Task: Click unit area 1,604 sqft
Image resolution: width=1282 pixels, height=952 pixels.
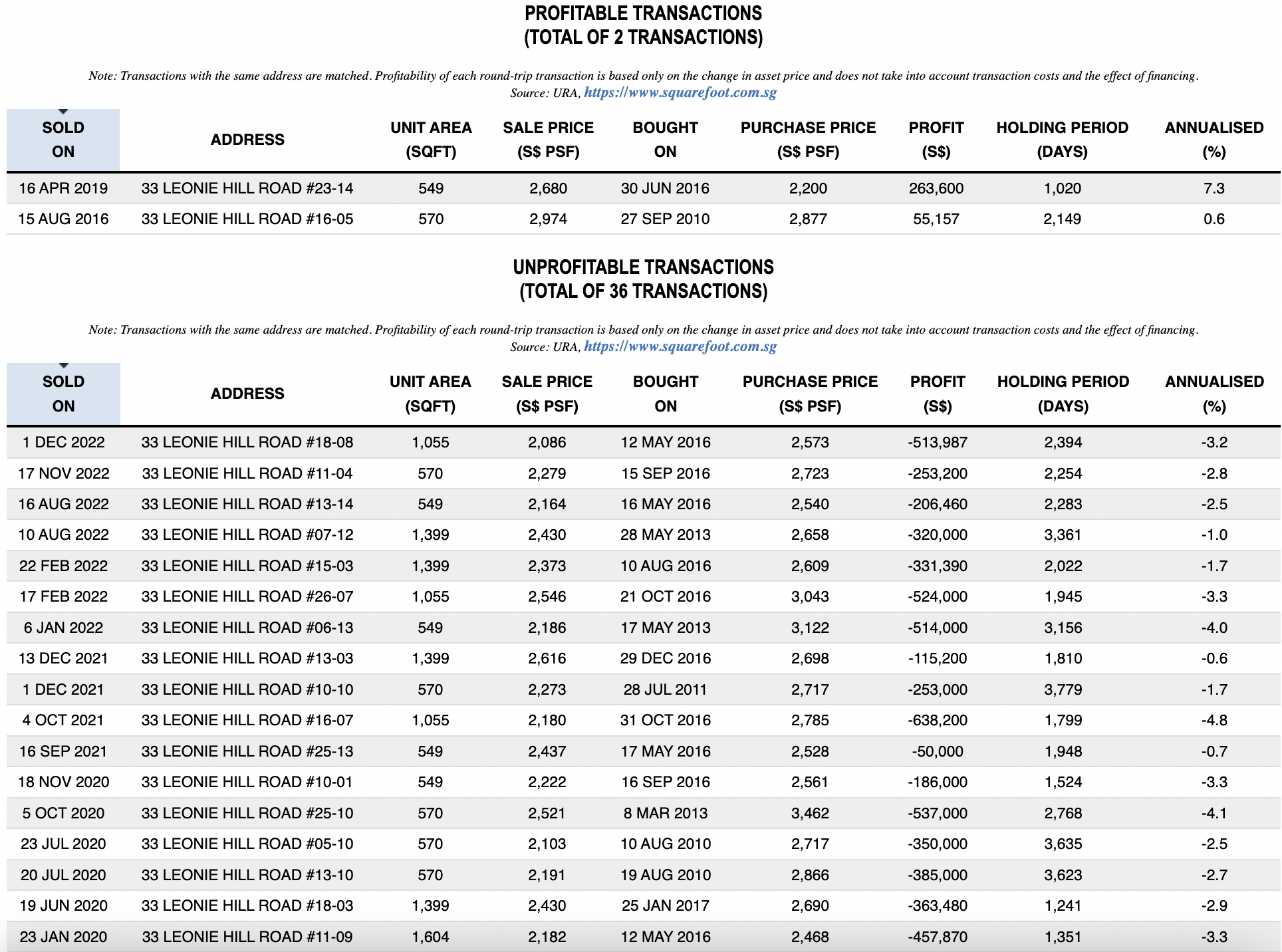Action: pos(430,937)
